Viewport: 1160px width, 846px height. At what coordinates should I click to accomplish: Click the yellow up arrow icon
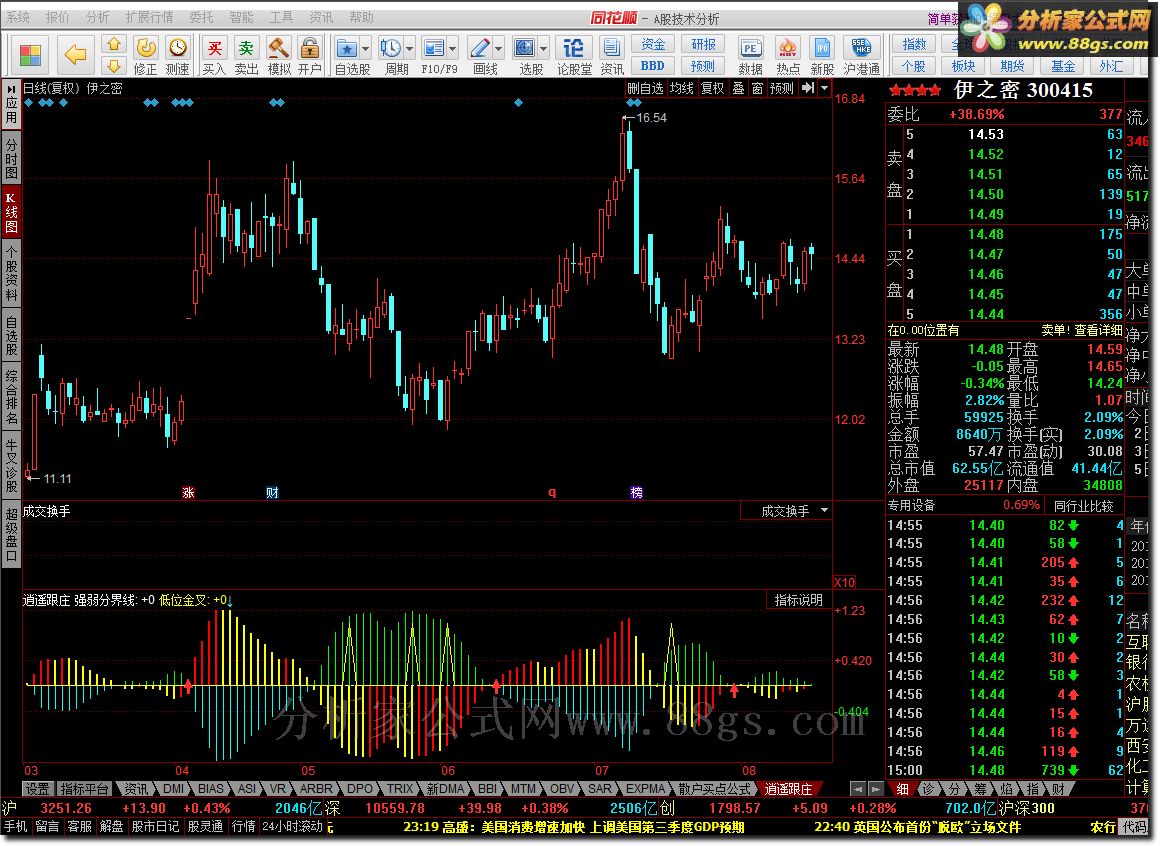[x=114, y=44]
